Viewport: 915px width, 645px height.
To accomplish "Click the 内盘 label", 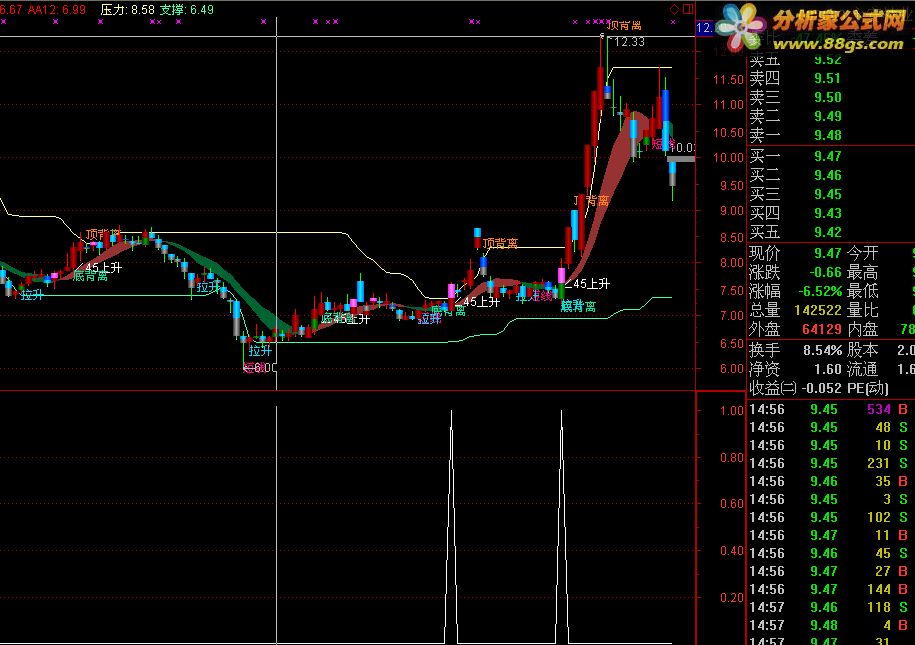I will tap(862, 330).
